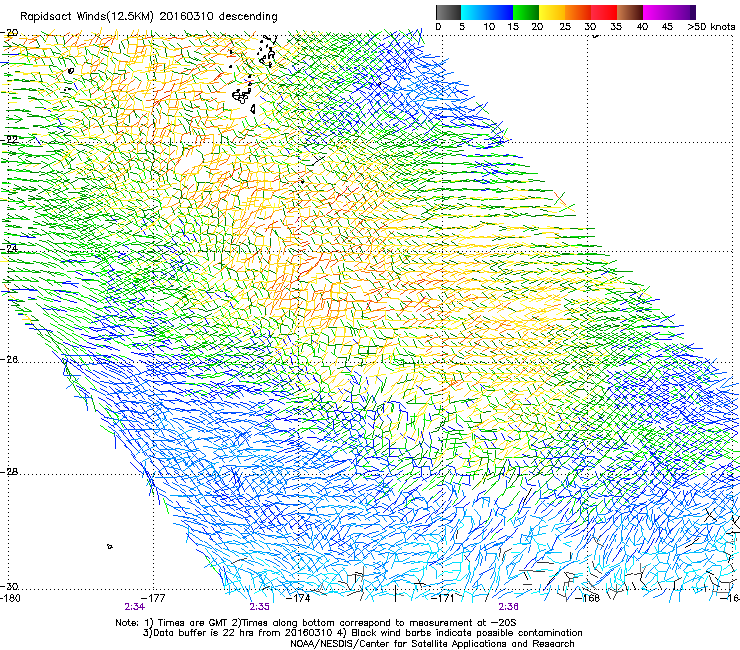Image resolution: width=740 pixels, height=650 pixels.
Task: Click the -24 latitude axis label
Action: (x=9, y=248)
